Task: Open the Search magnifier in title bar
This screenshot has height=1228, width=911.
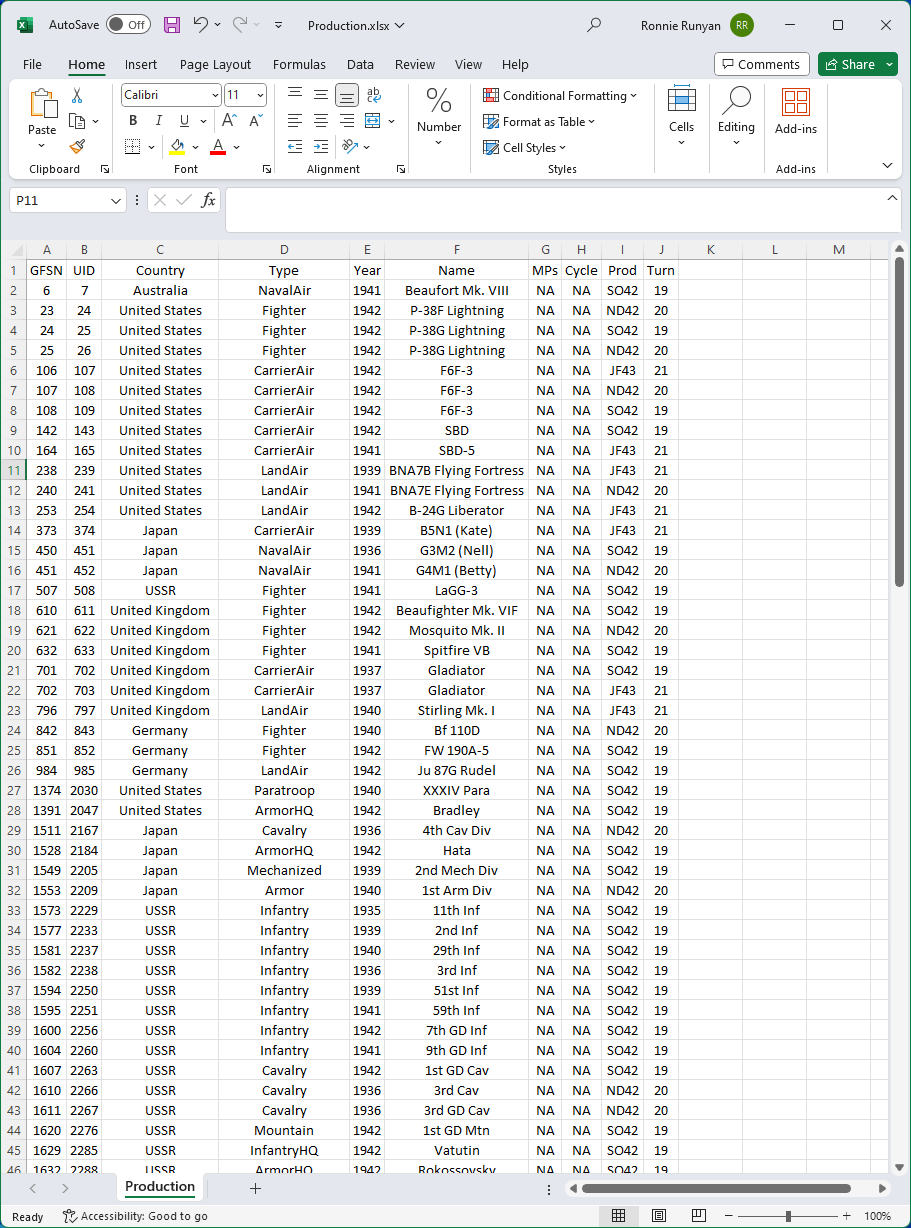Action: [594, 25]
